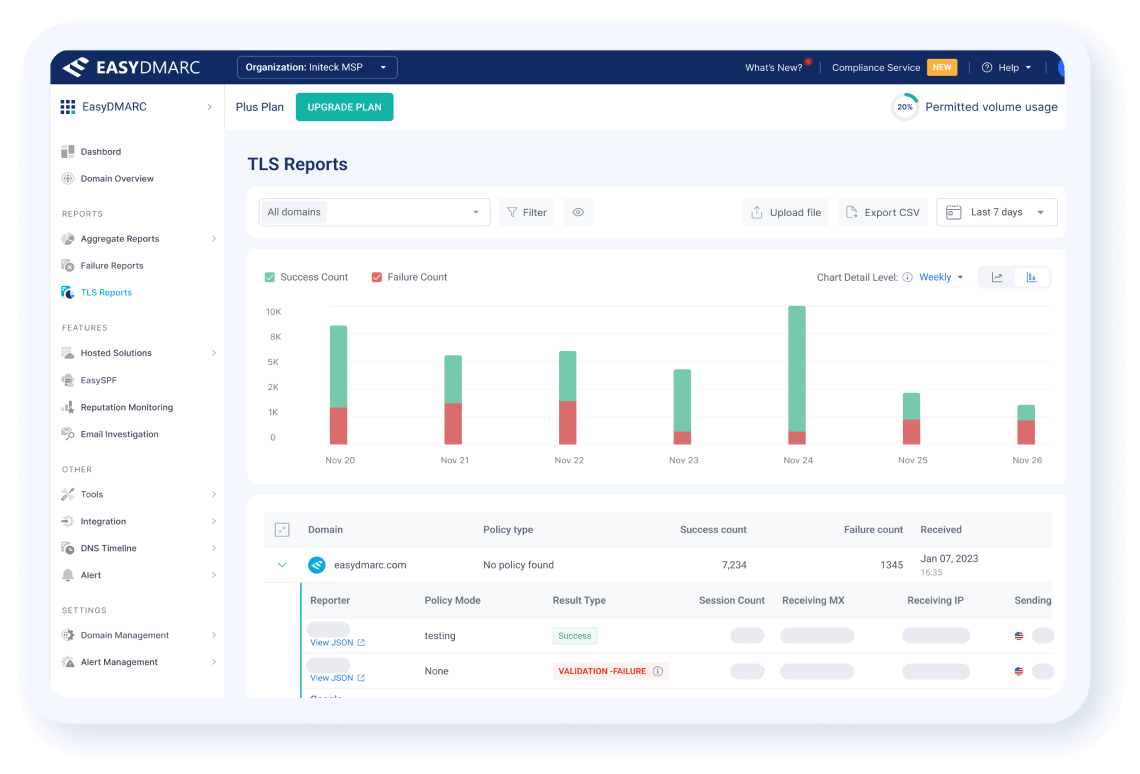Click the Integration icon
The width and height of the screenshot is (1140, 774).
(x=68, y=521)
